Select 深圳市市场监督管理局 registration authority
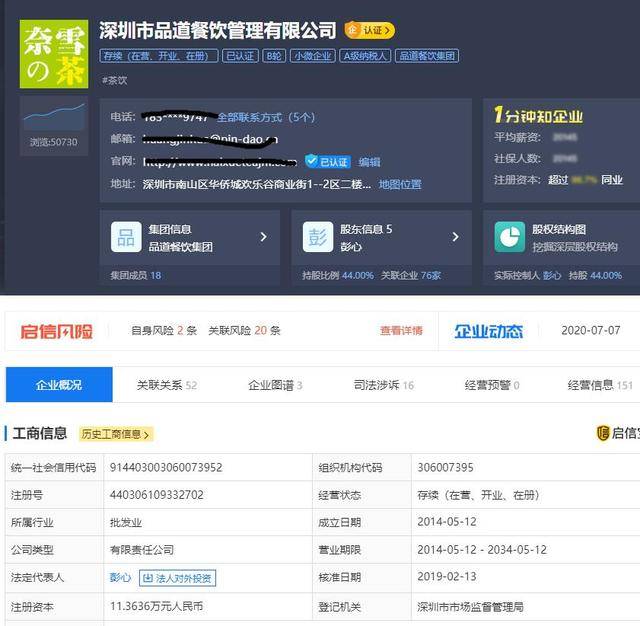The width and height of the screenshot is (640, 626). click(x=470, y=607)
